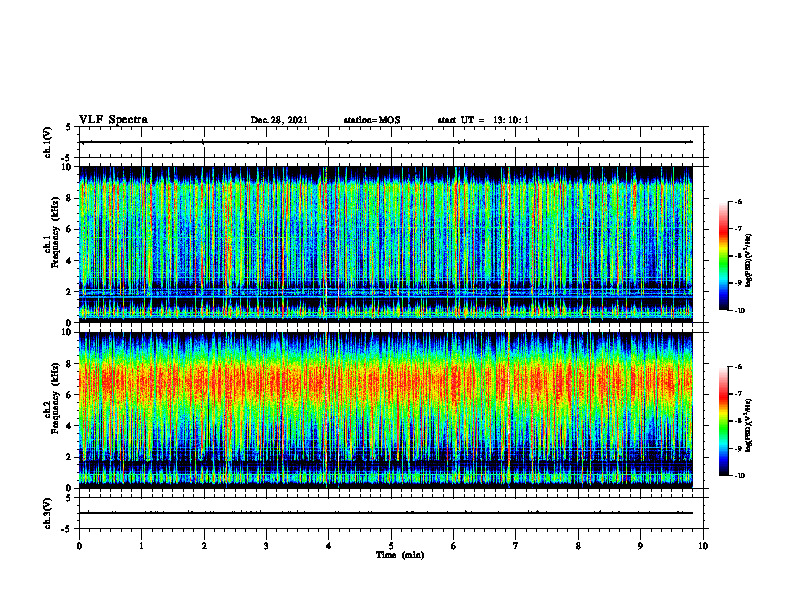Click the ch.2 spectrogram color bar
792x612 pixels.
point(724,421)
